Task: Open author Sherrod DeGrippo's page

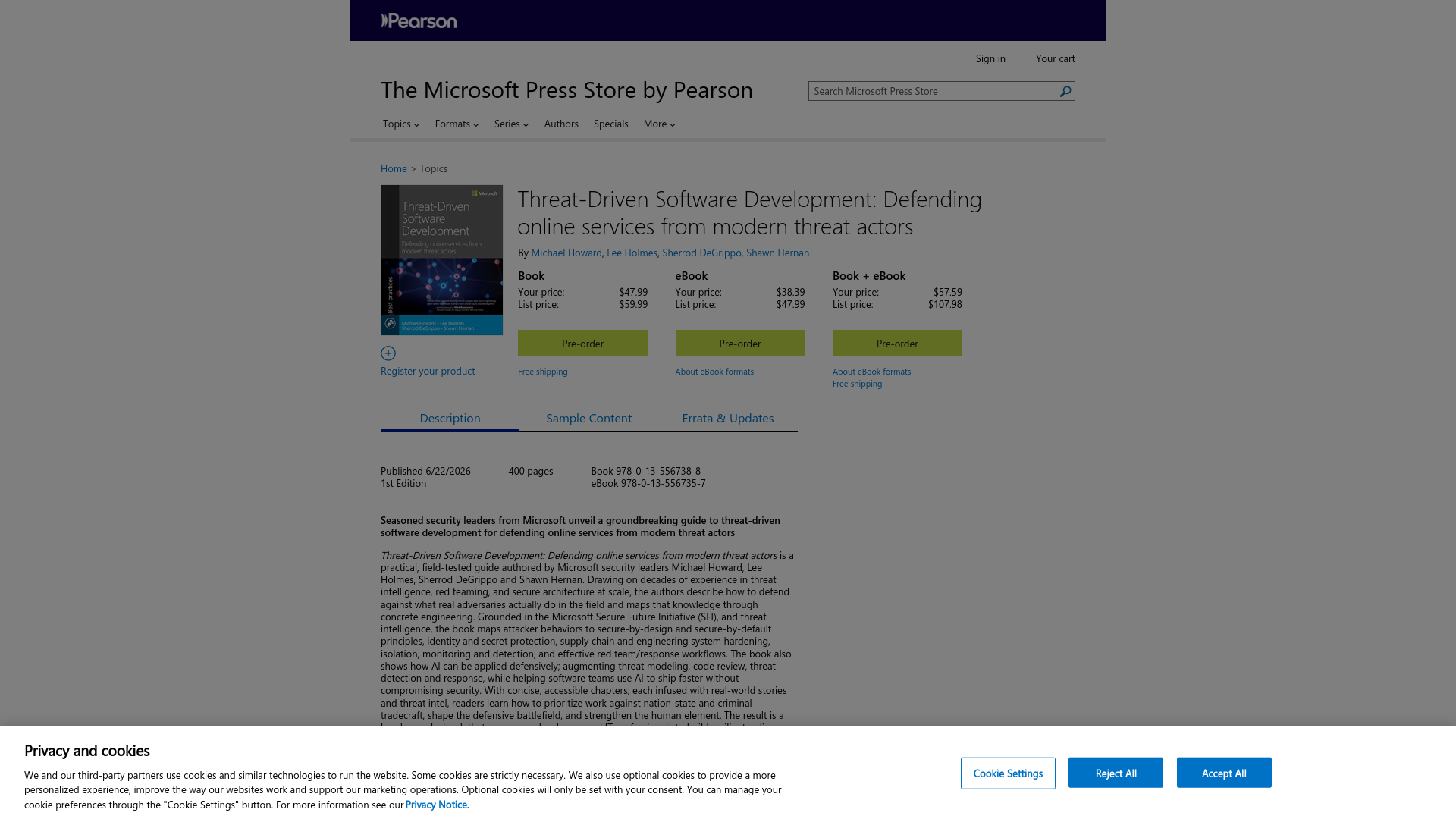Action: (x=701, y=253)
